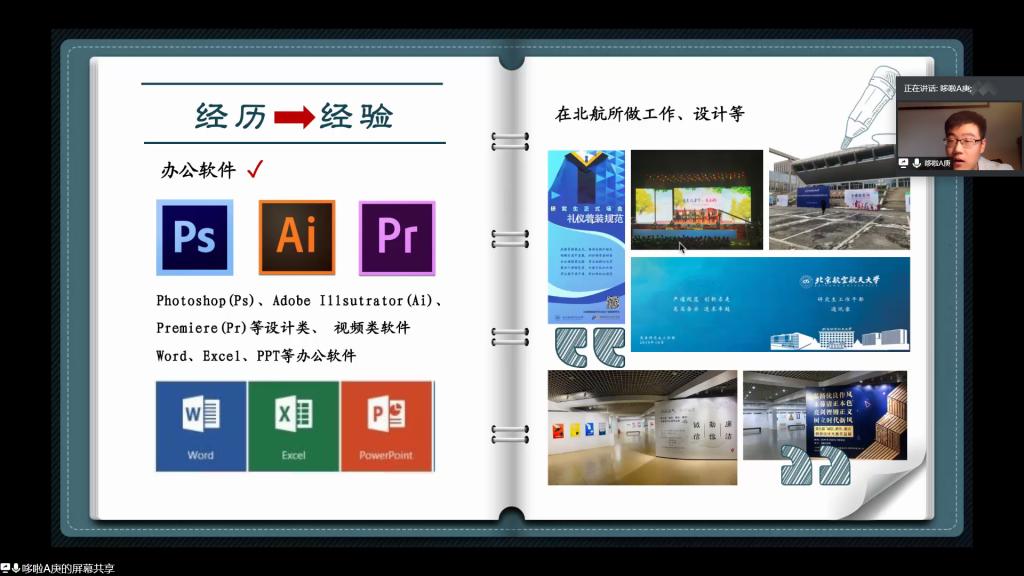
Task: Click the opening quotation mark graphic
Action: (590, 347)
